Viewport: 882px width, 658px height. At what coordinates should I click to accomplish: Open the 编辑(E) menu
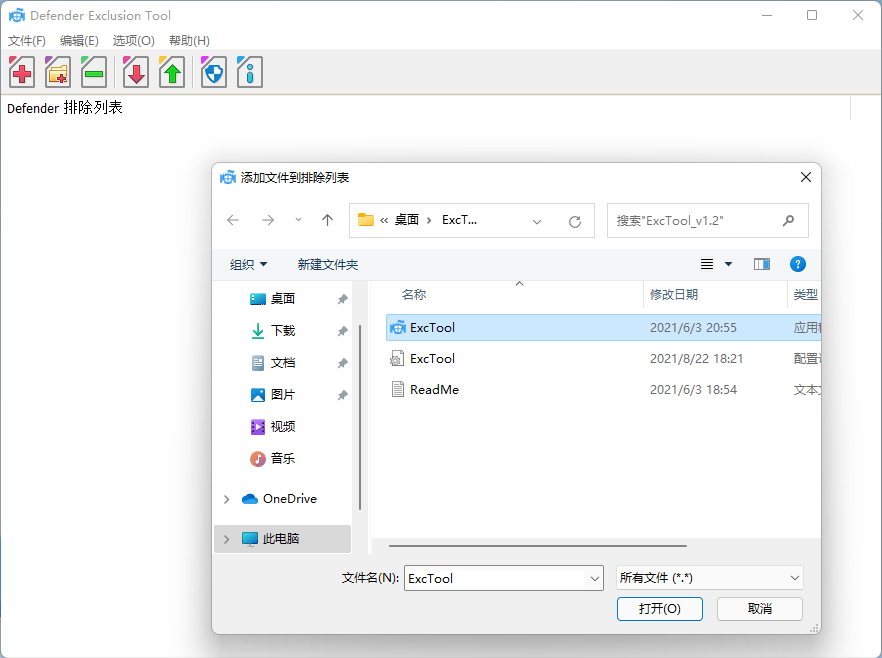79,40
